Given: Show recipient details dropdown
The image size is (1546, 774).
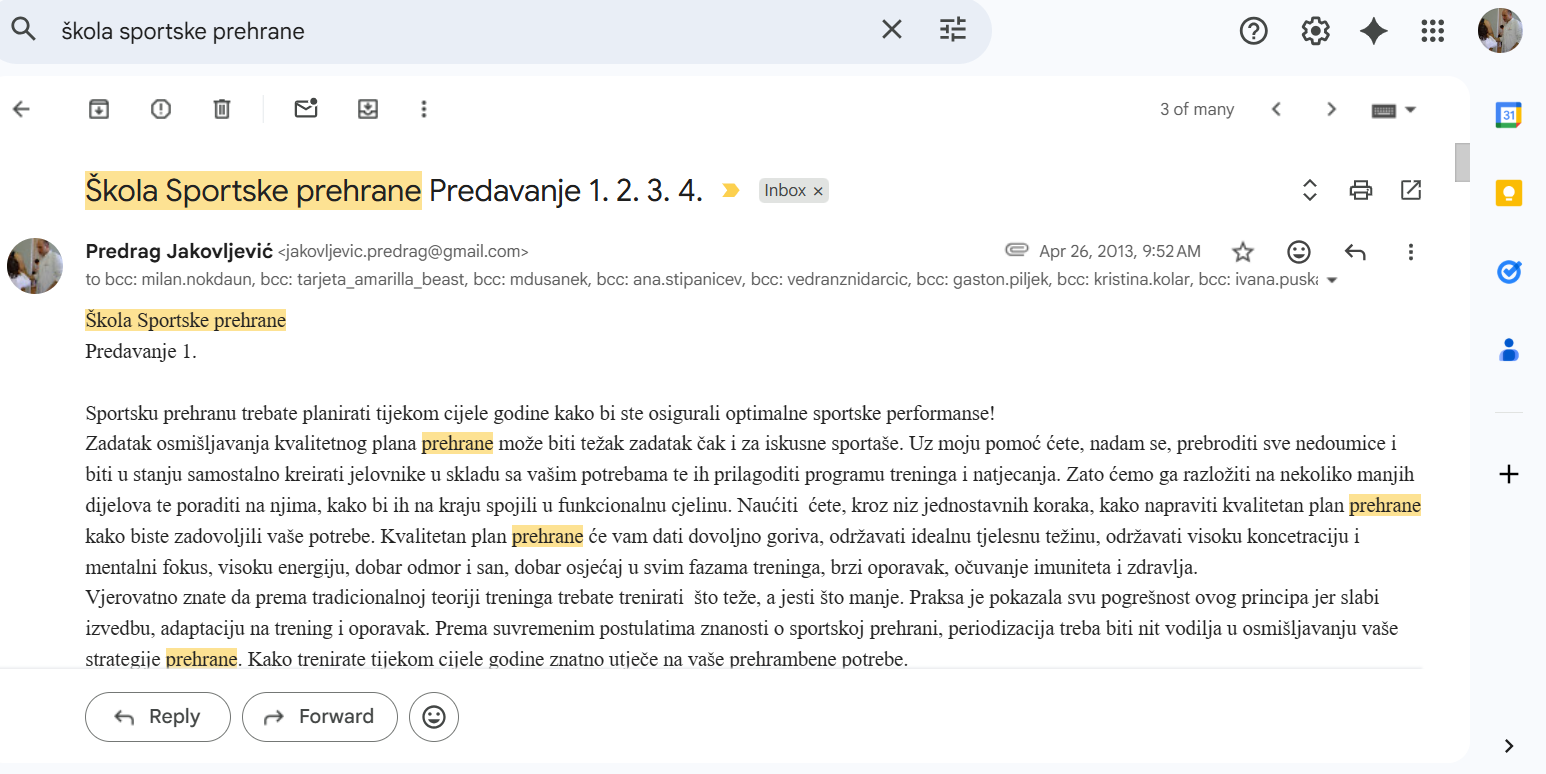Looking at the screenshot, I should (x=1330, y=281).
